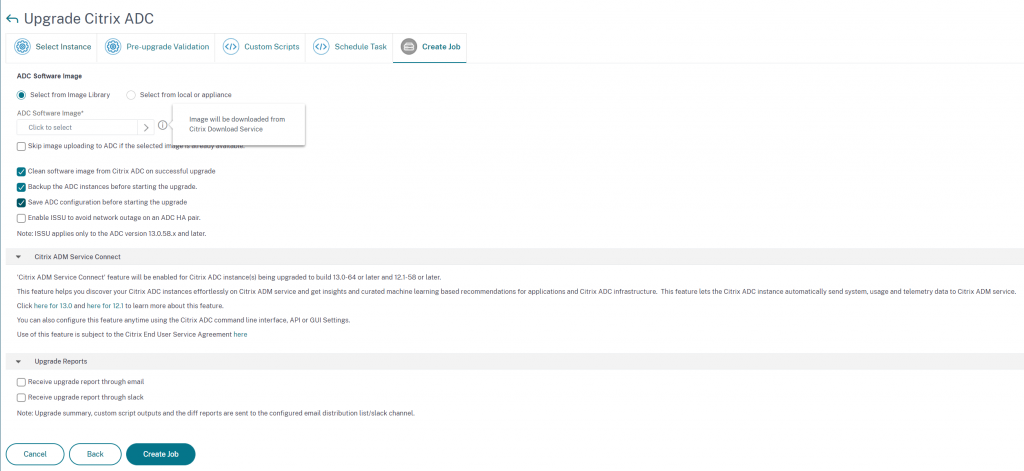Click the ADC Software Image section heading
This screenshot has width=1024, height=471.
tap(49, 76)
